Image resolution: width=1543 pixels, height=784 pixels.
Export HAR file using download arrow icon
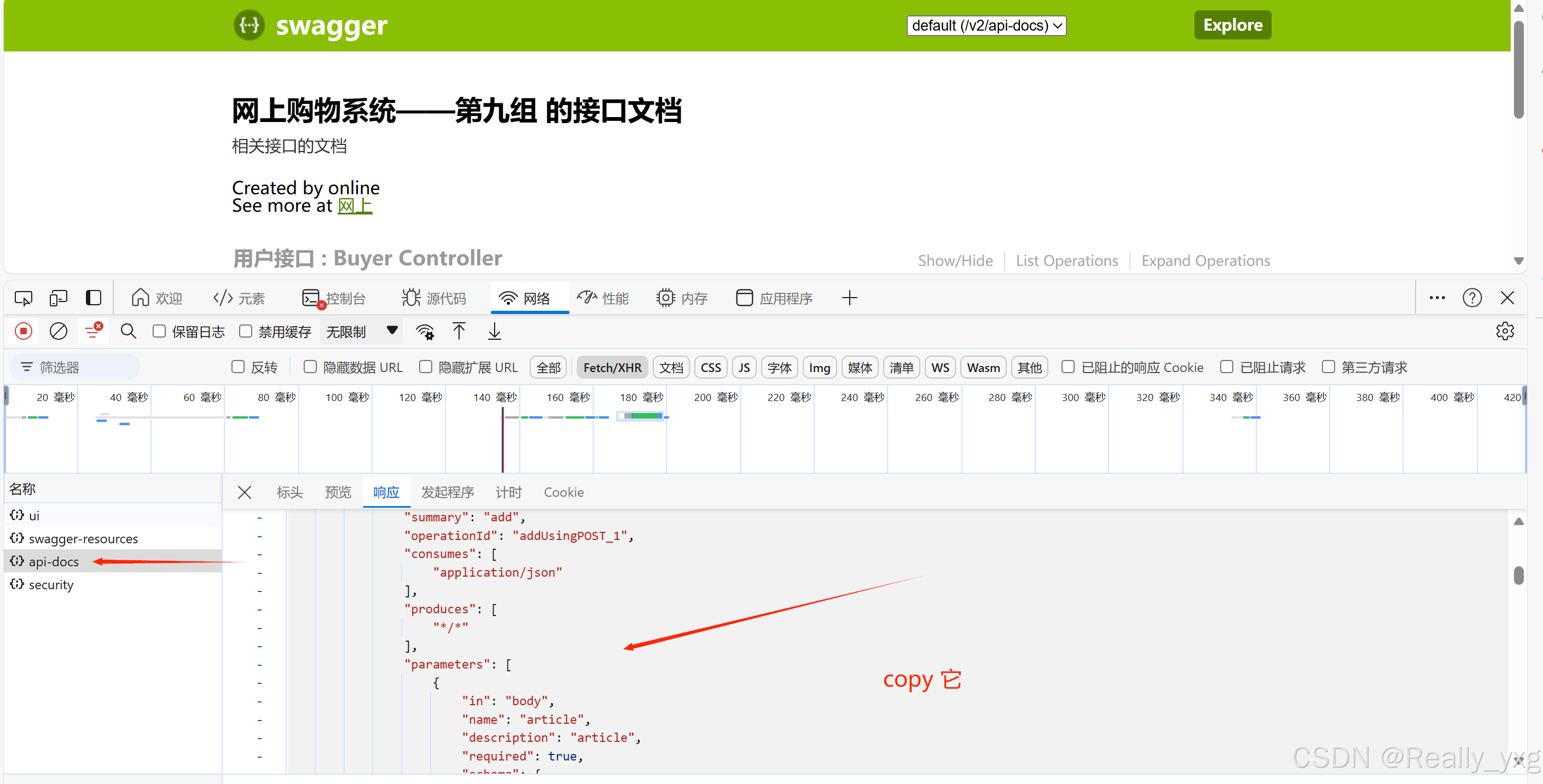(494, 331)
